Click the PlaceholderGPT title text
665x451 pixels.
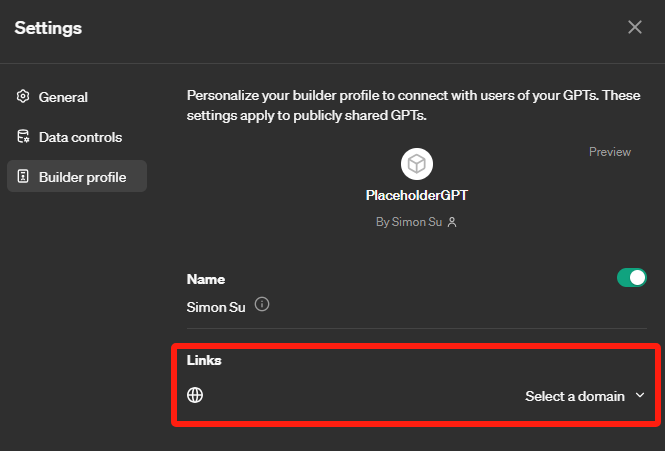pyautogui.click(x=416, y=197)
